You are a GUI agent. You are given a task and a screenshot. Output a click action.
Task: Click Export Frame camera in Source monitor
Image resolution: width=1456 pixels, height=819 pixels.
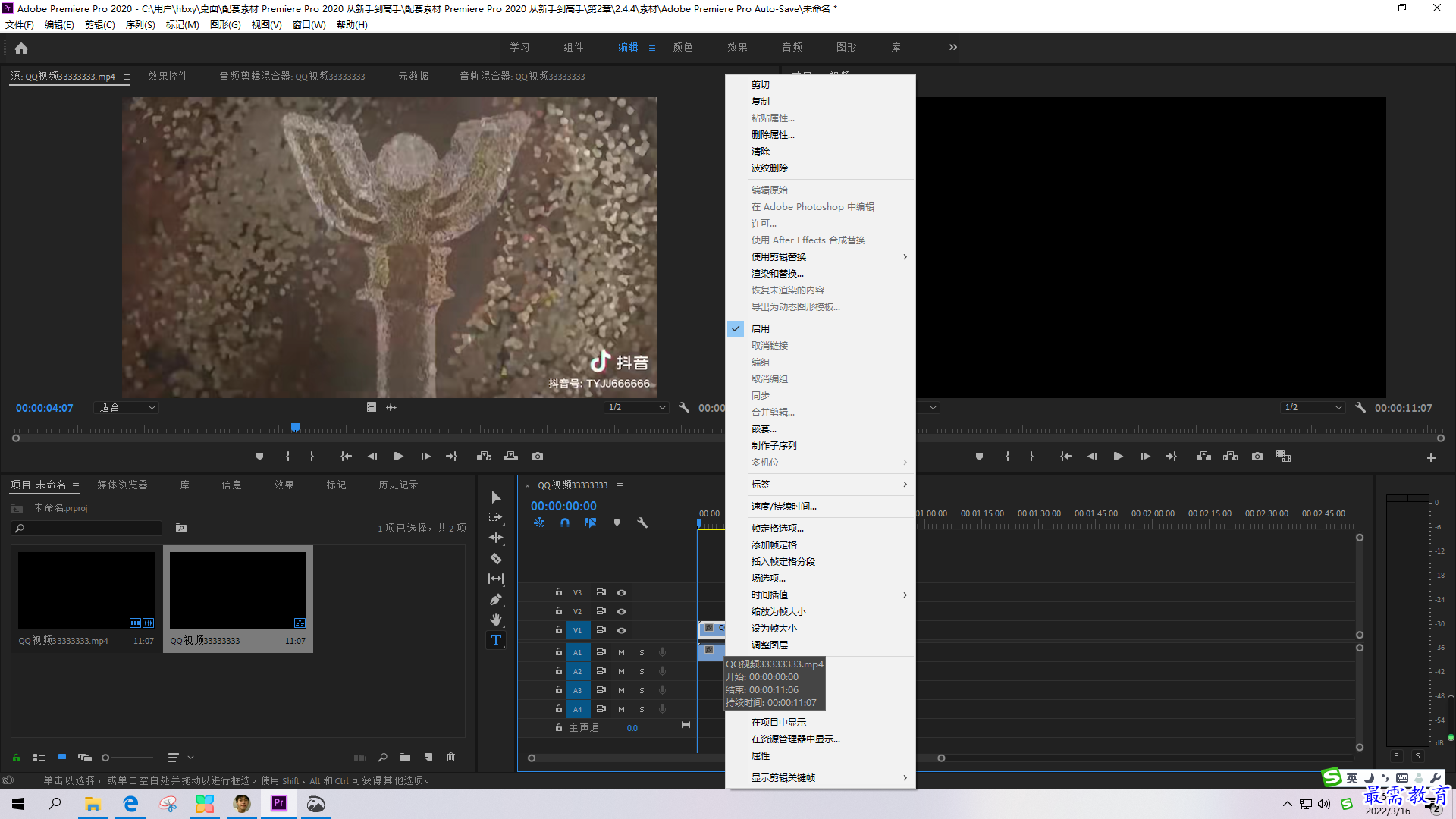(538, 457)
